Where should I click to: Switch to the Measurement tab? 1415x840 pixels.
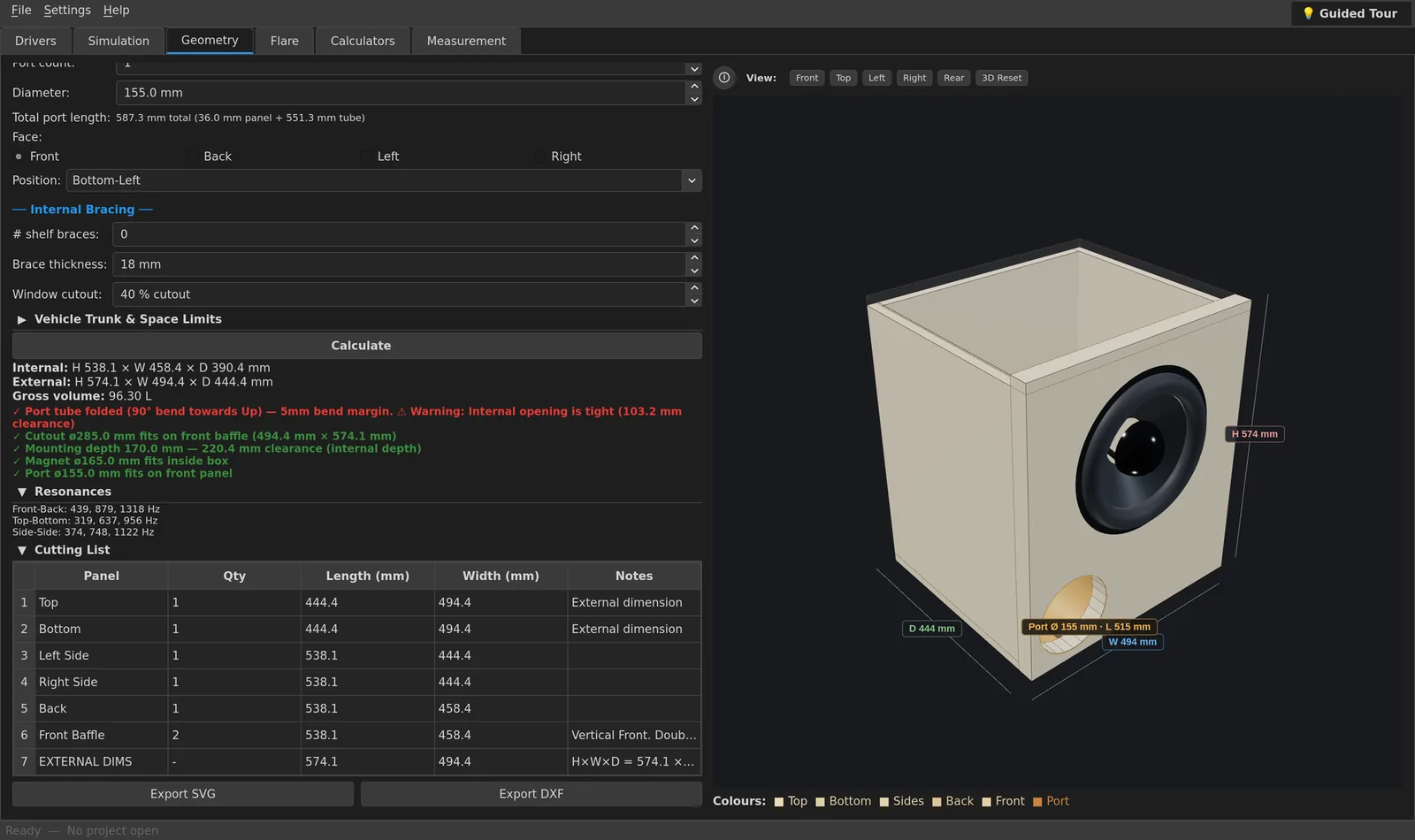[x=466, y=41]
